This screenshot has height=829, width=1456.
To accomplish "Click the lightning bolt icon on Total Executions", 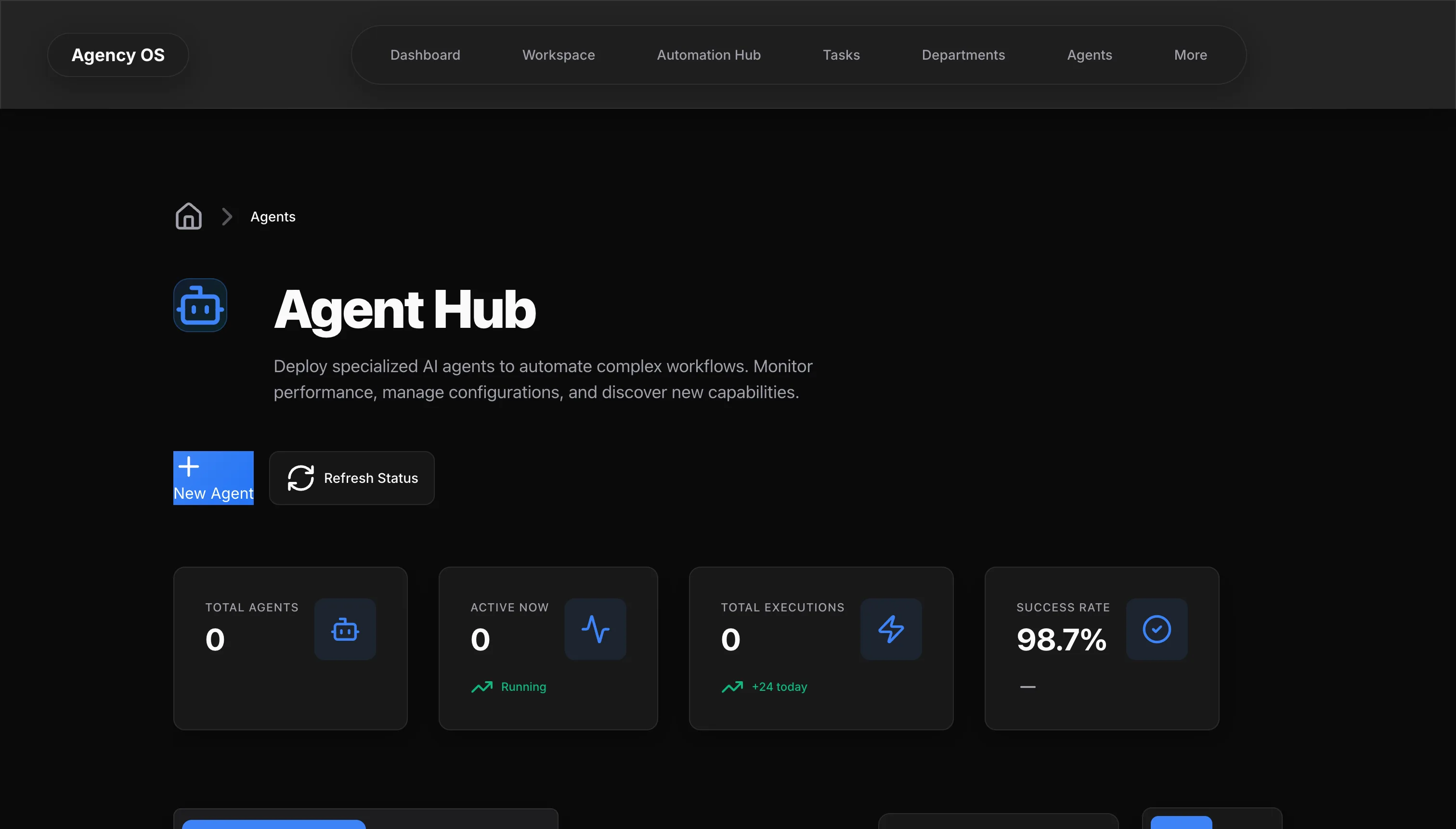I will coord(891,629).
